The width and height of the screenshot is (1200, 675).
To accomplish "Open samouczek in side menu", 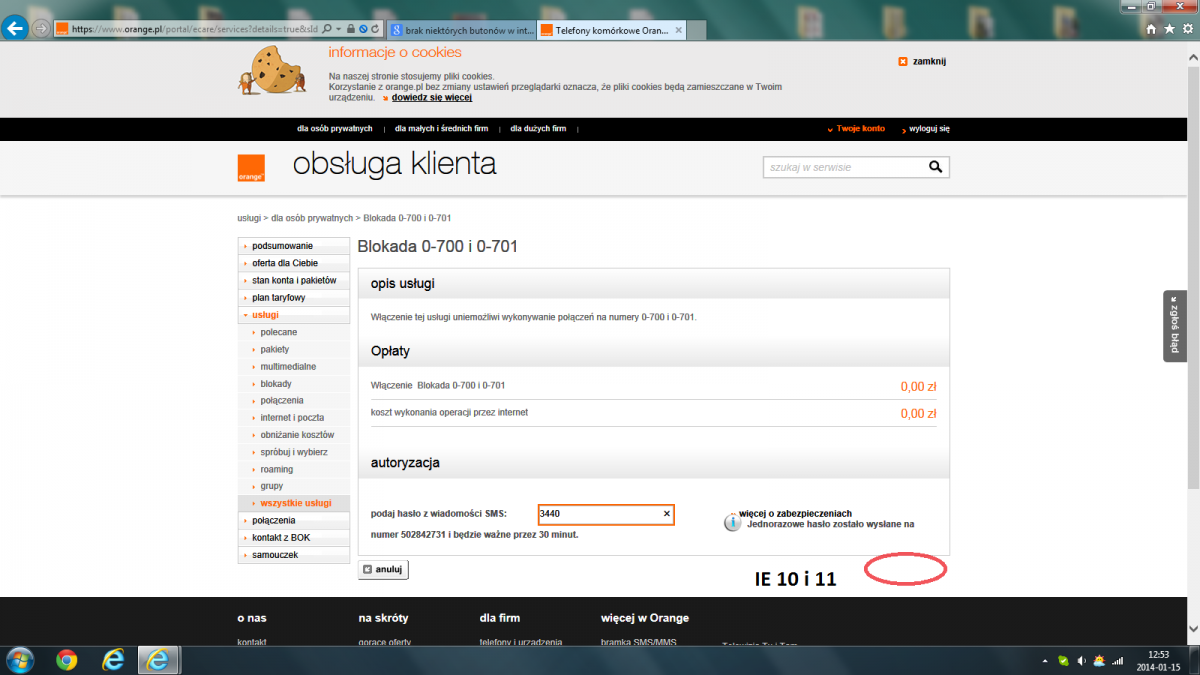I will coord(294,555).
